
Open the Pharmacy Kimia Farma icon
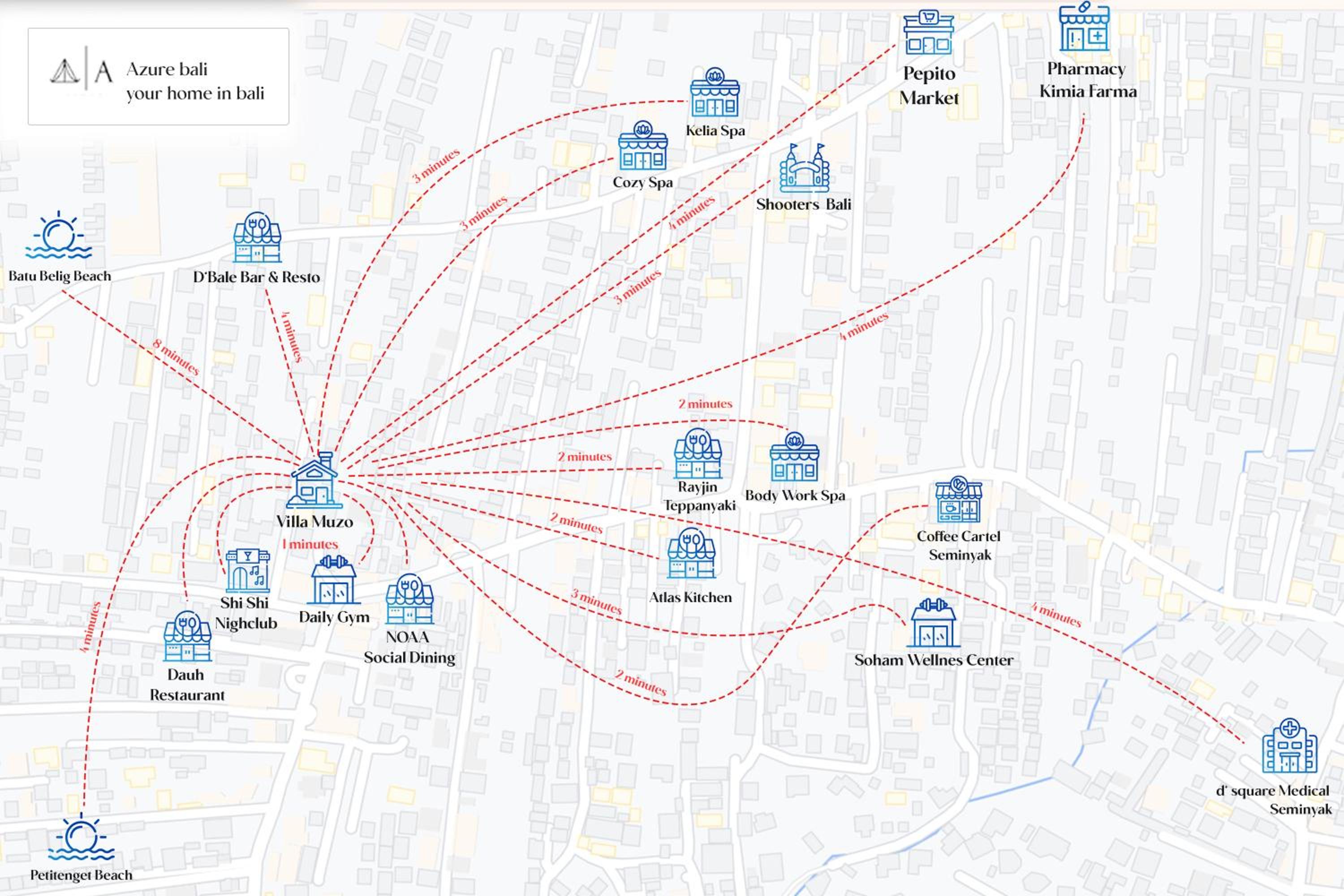click(x=1084, y=26)
